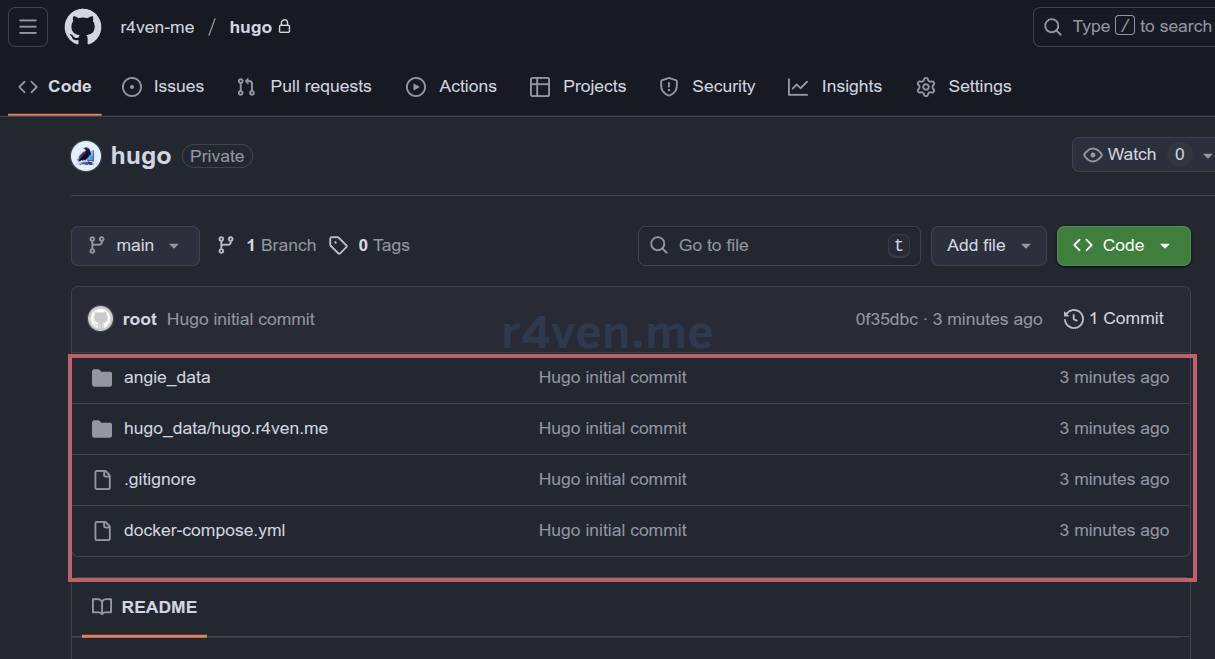Click the Go to file search field
1215x659 pixels.
pos(765,246)
